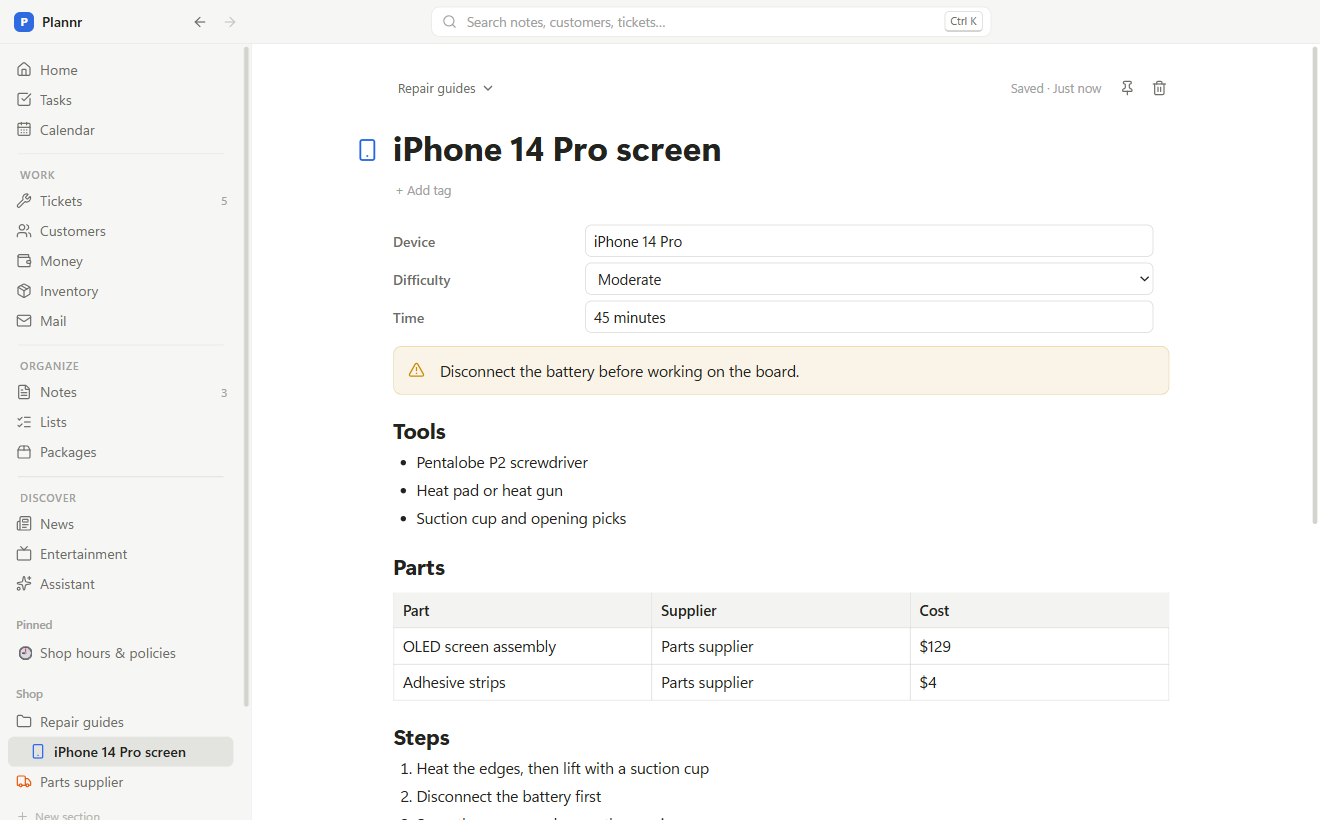
Task: Open Tickets in the sidebar
Action: click(122, 201)
